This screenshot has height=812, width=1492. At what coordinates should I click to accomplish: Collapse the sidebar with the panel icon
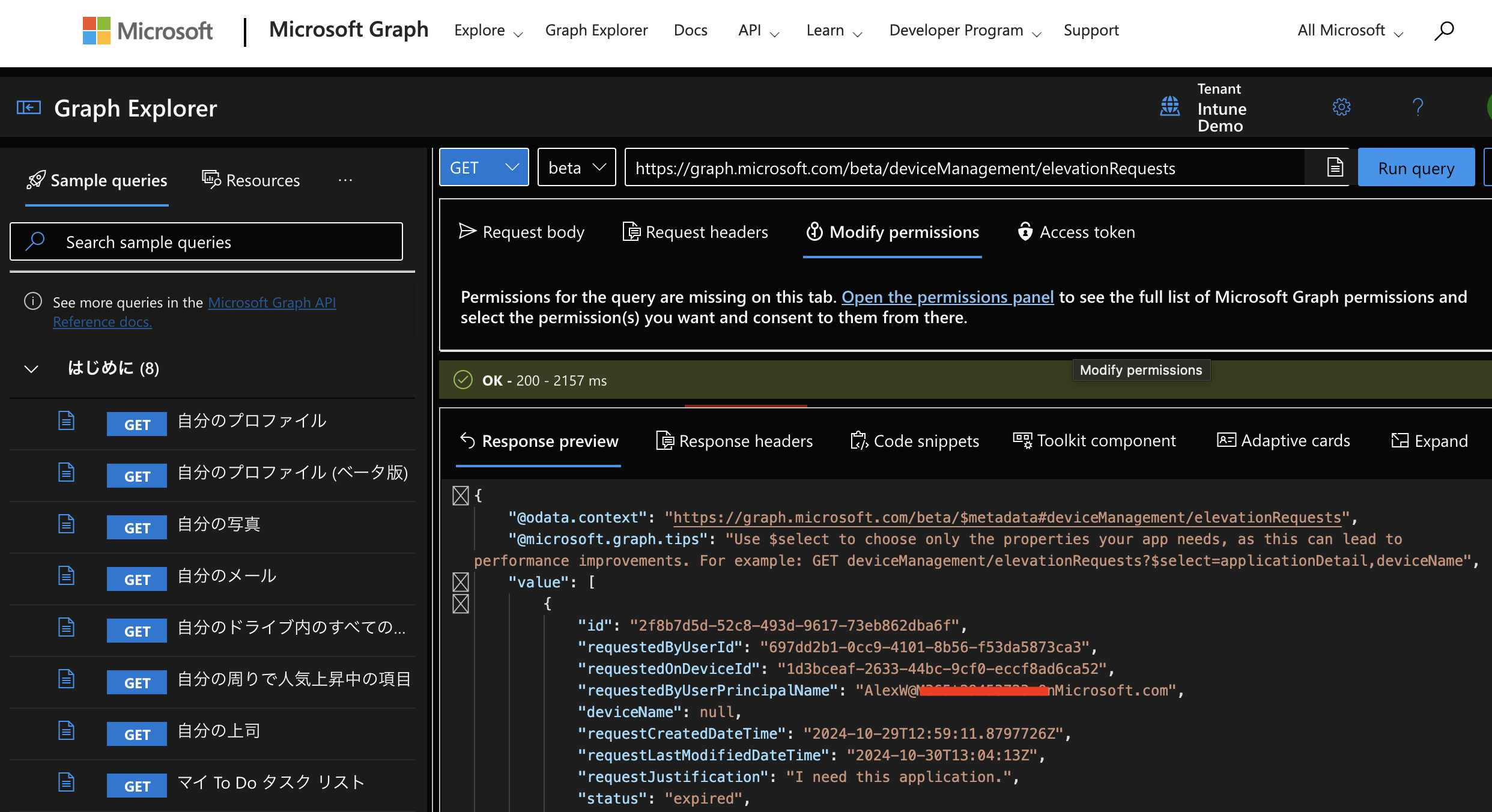[x=29, y=108]
